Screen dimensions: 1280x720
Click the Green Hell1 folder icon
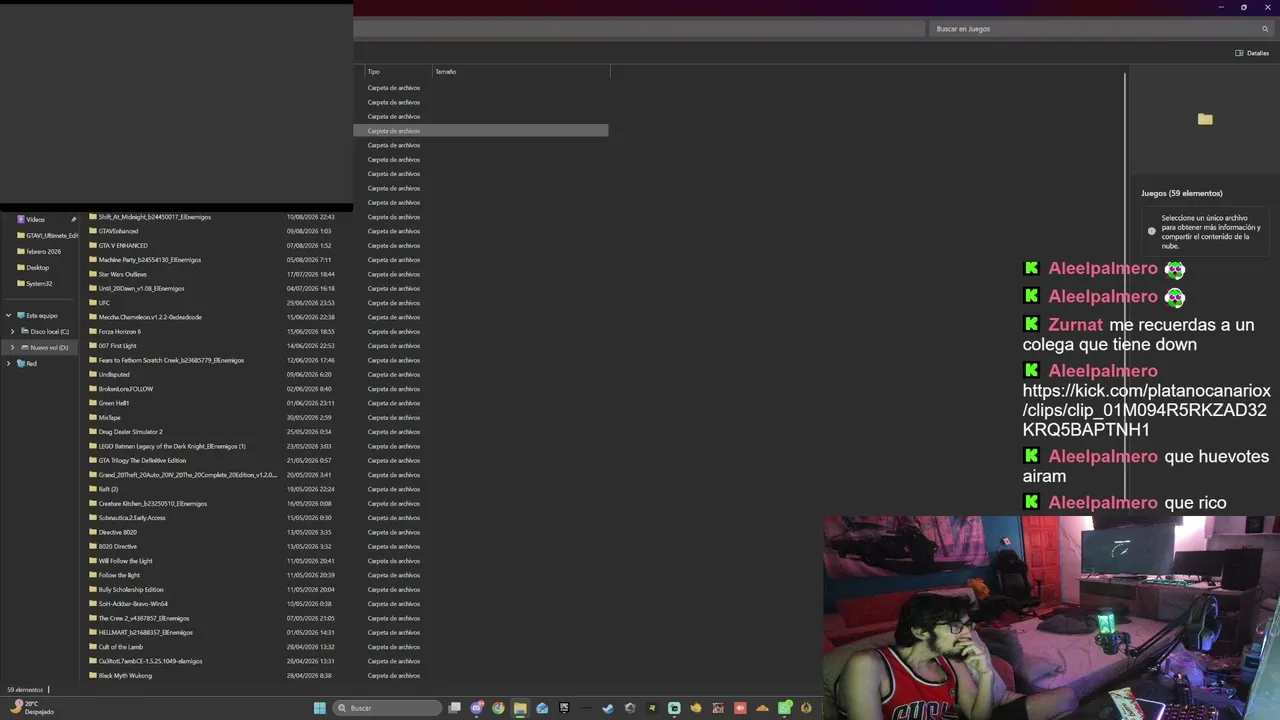(93, 403)
